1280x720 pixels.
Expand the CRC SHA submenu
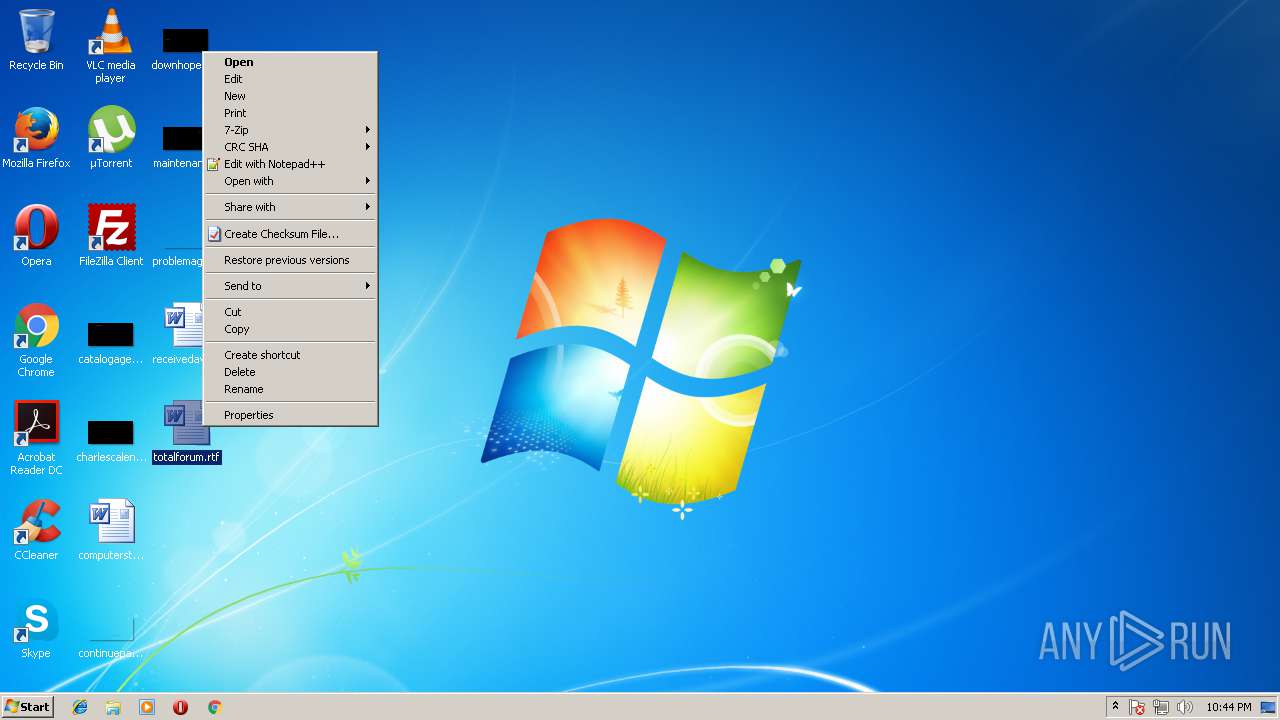290,147
